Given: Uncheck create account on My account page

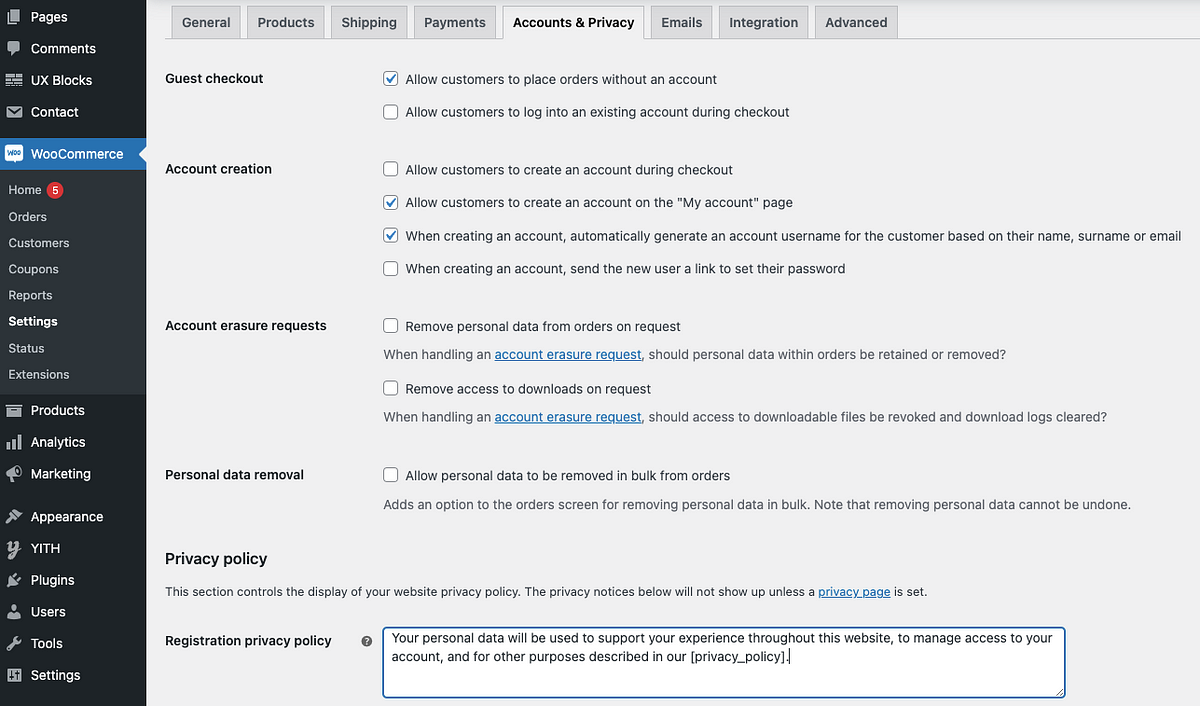Looking at the screenshot, I should (x=391, y=202).
